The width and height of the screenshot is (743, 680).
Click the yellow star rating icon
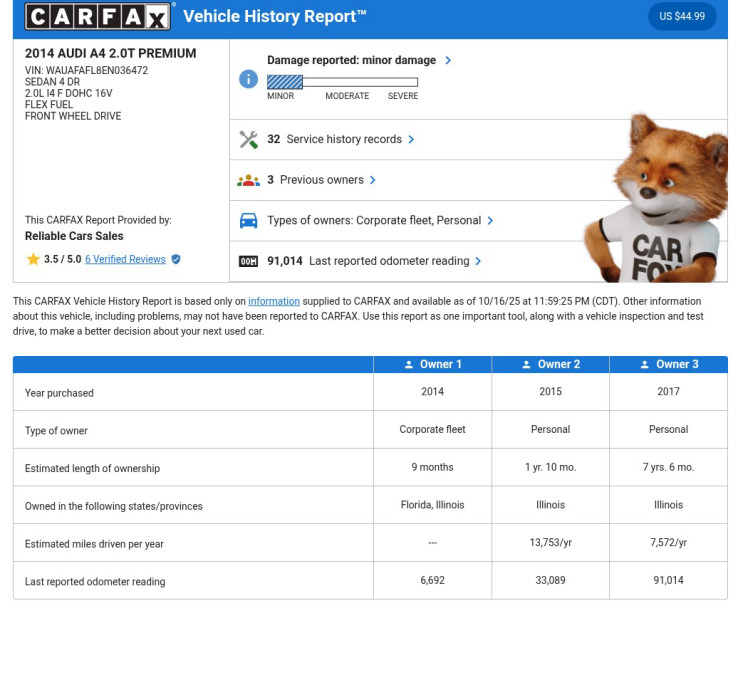[x=33, y=260]
